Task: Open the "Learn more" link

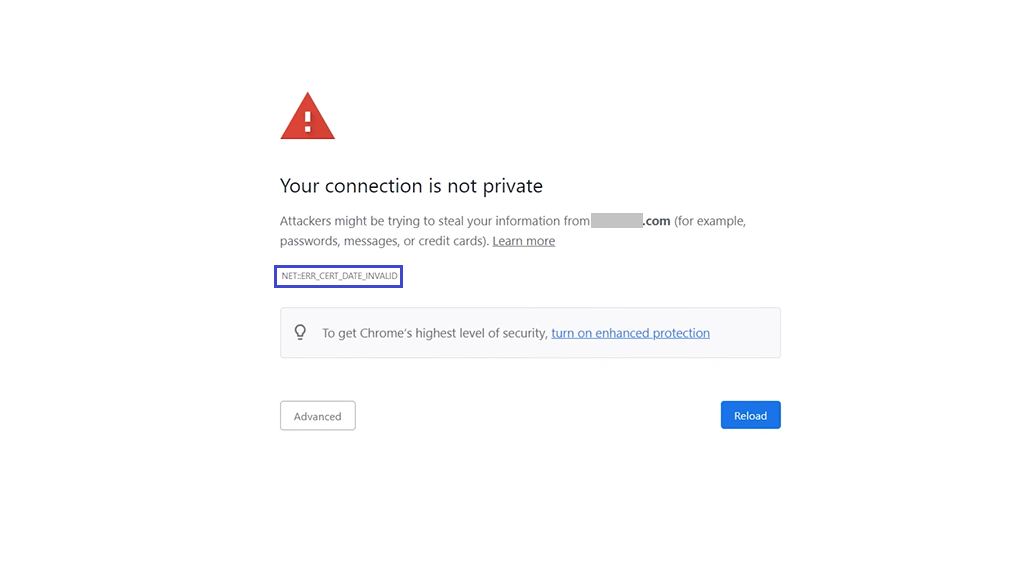Action: pos(523,241)
